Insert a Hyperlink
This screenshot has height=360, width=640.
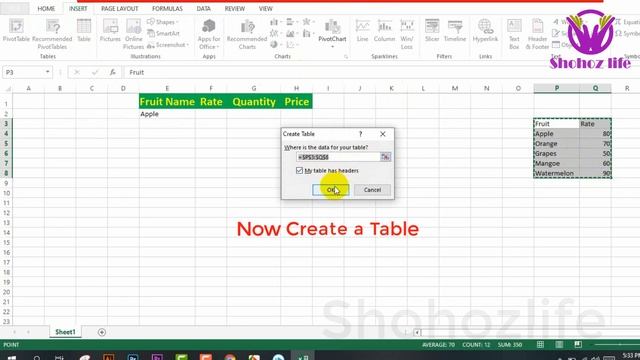click(x=485, y=30)
